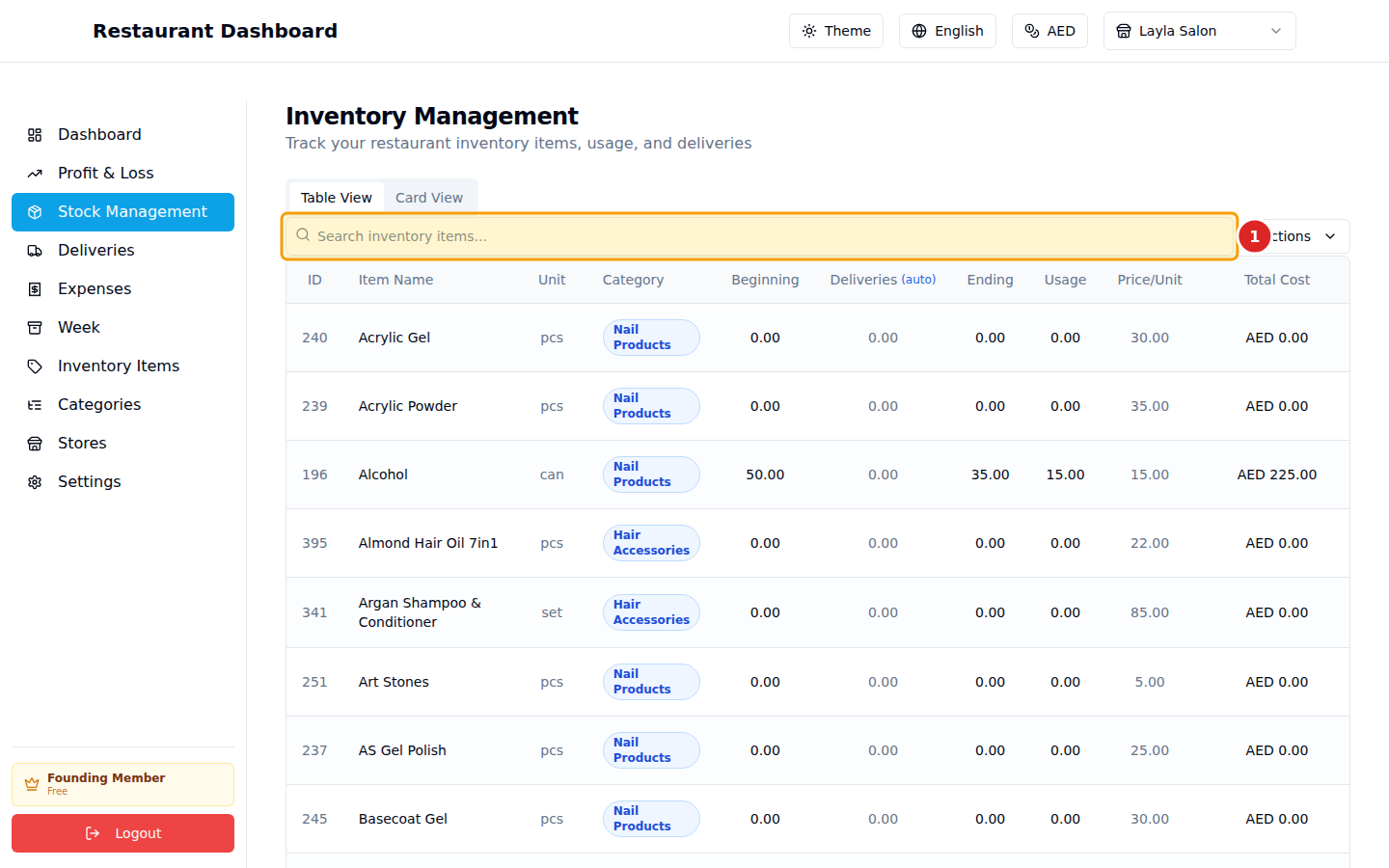Click the Stores shop icon in sidebar
Image resolution: width=1389 pixels, height=868 pixels.
point(35,444)
